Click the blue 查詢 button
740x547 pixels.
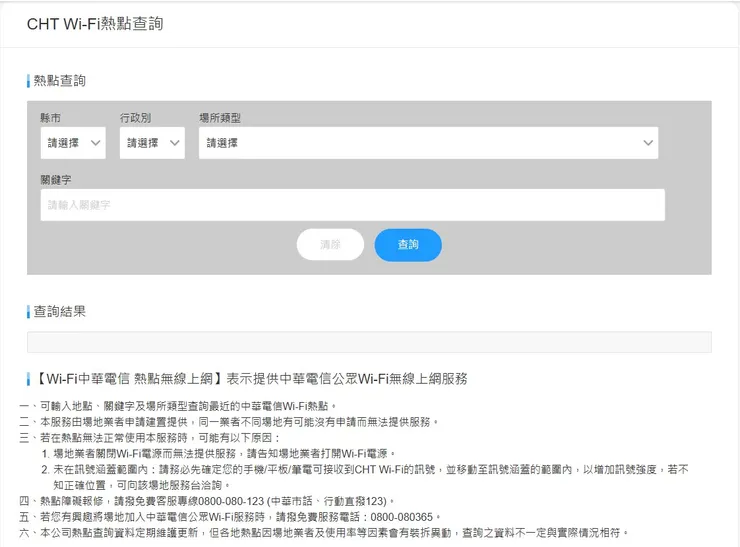click(x=408, y=244)
